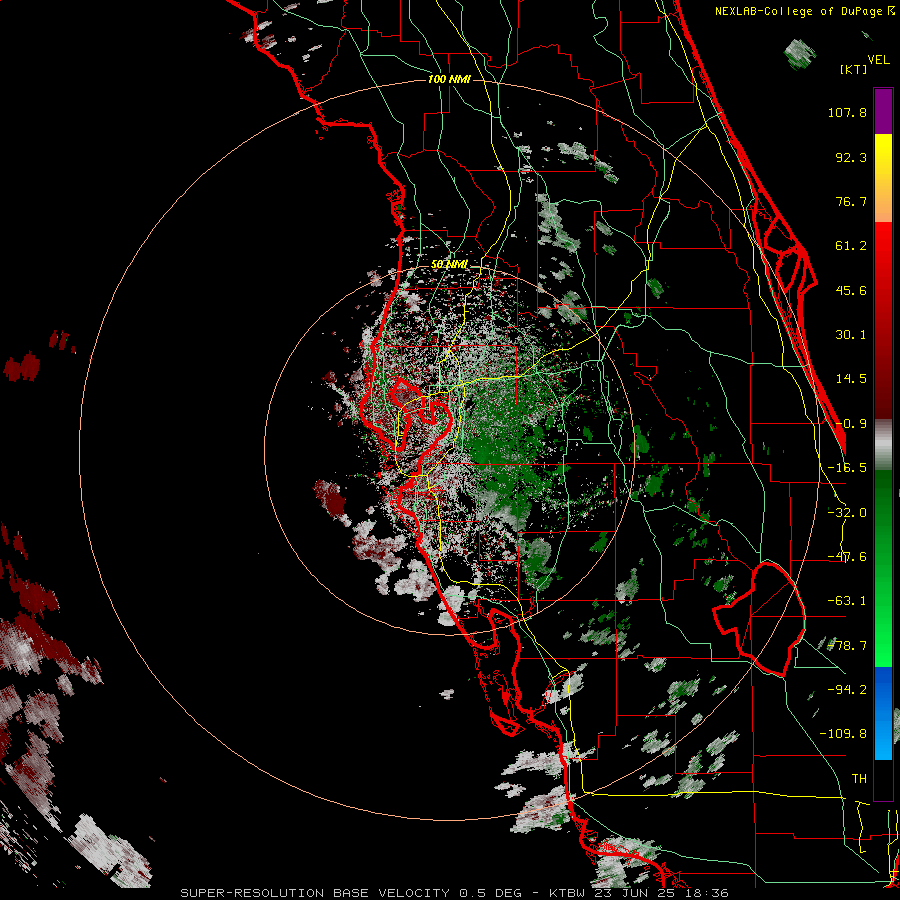Click the -94.2 value on velocity scale
Screen dimensions: 900x900
coord(847,689)
